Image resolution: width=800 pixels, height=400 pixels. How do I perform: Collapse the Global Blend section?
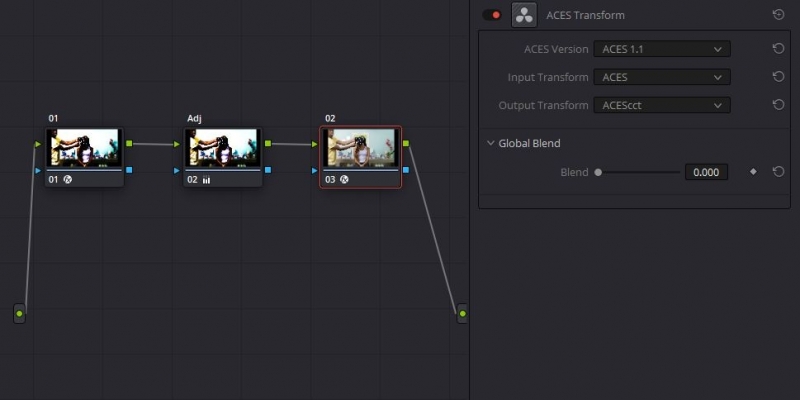coord(490,143)
